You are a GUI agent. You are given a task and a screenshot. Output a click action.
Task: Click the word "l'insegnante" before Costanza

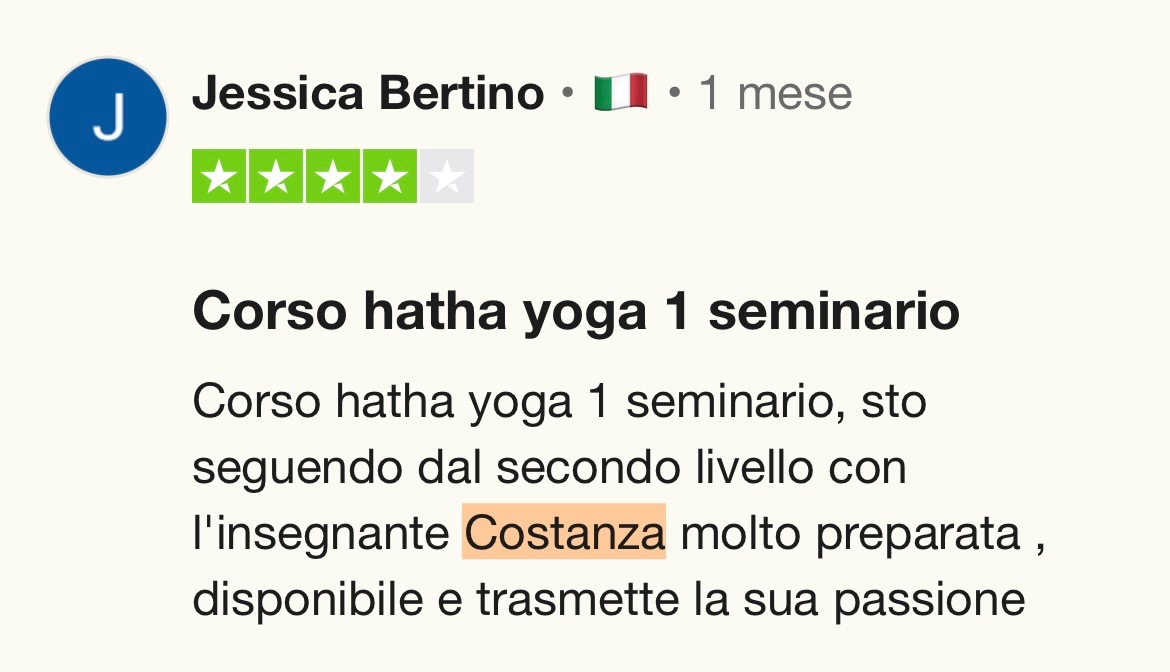[321, 534]
